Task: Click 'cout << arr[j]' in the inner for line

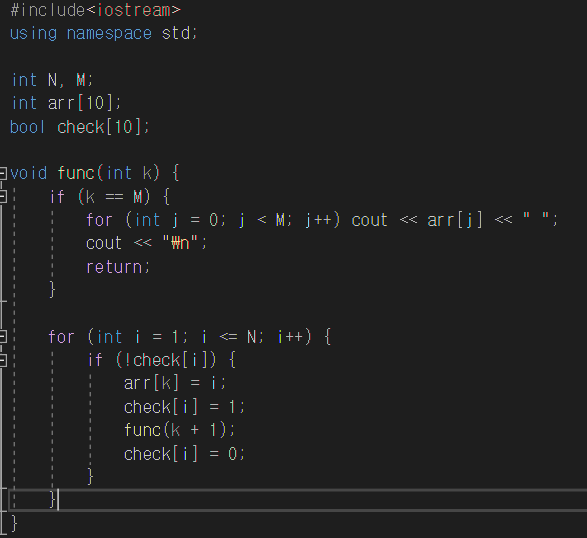Action: tap(417, 220)
